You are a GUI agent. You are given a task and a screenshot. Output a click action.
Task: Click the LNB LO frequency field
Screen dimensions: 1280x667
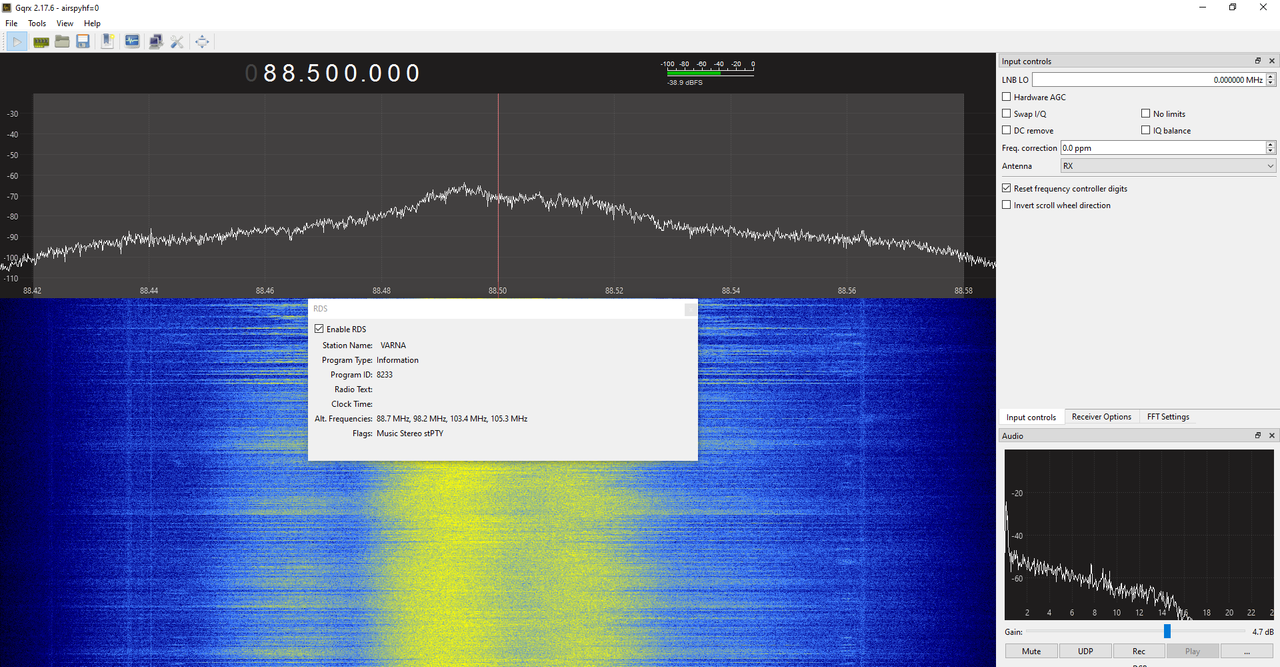click(1148, 80)
